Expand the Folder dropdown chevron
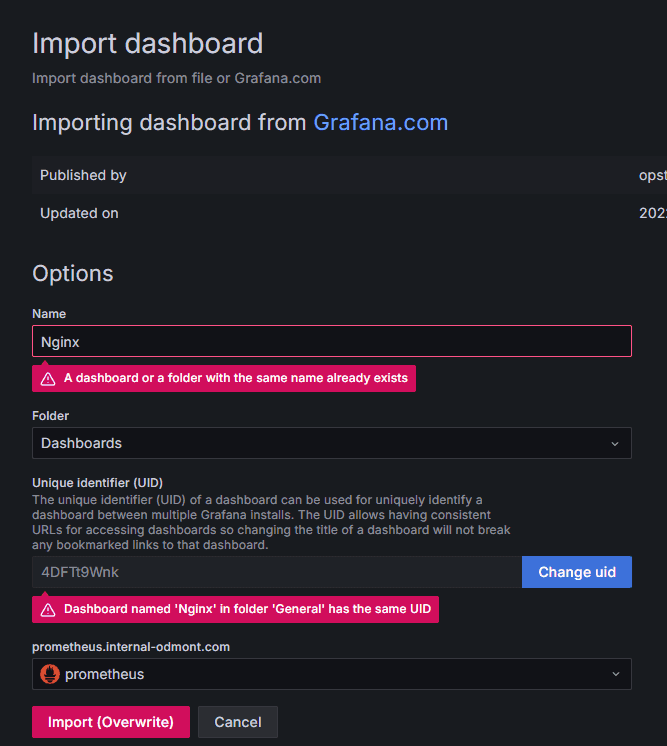The image size is (667, 746). (x=615, y=443)
